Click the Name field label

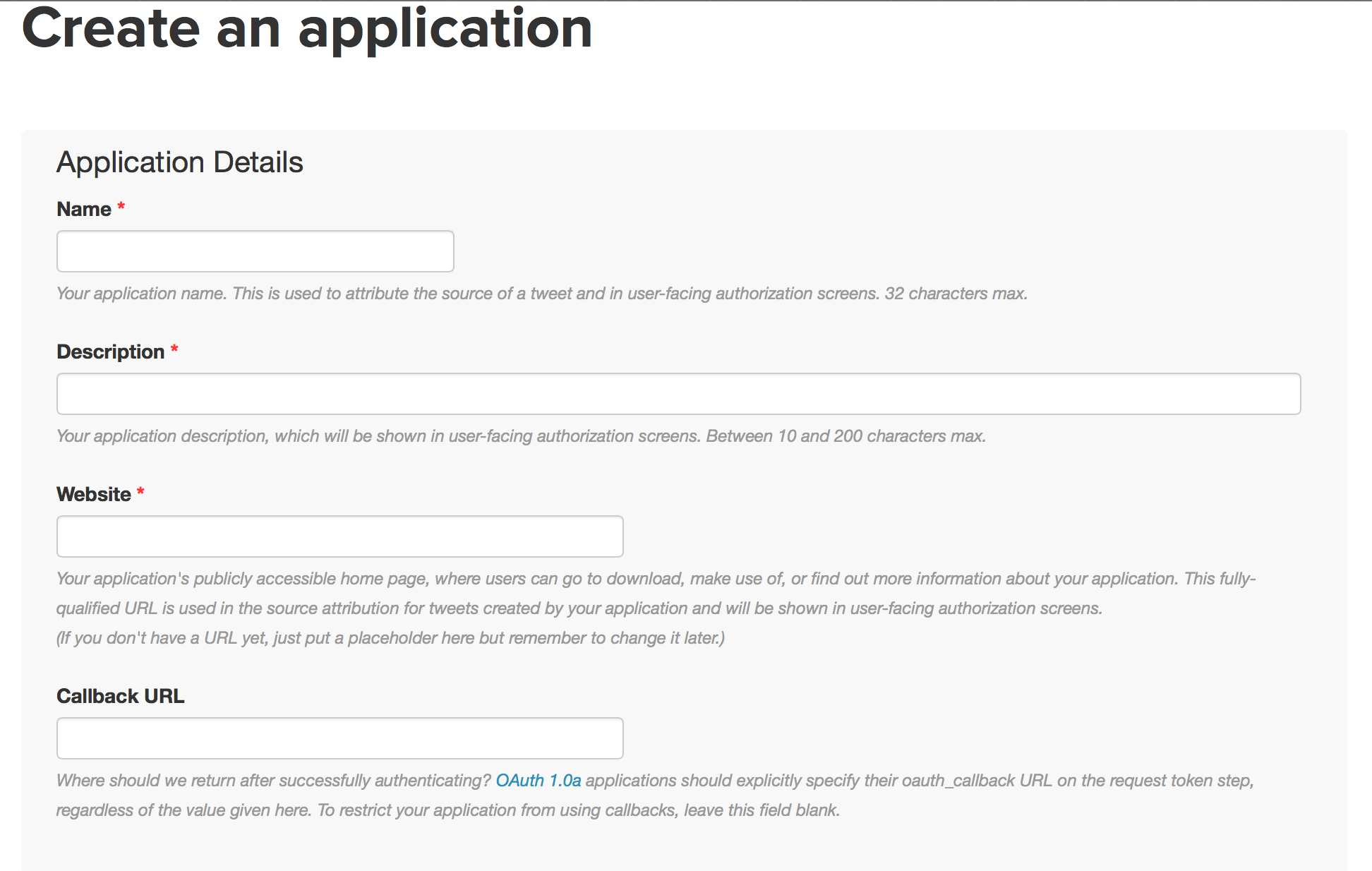point(84,209)
